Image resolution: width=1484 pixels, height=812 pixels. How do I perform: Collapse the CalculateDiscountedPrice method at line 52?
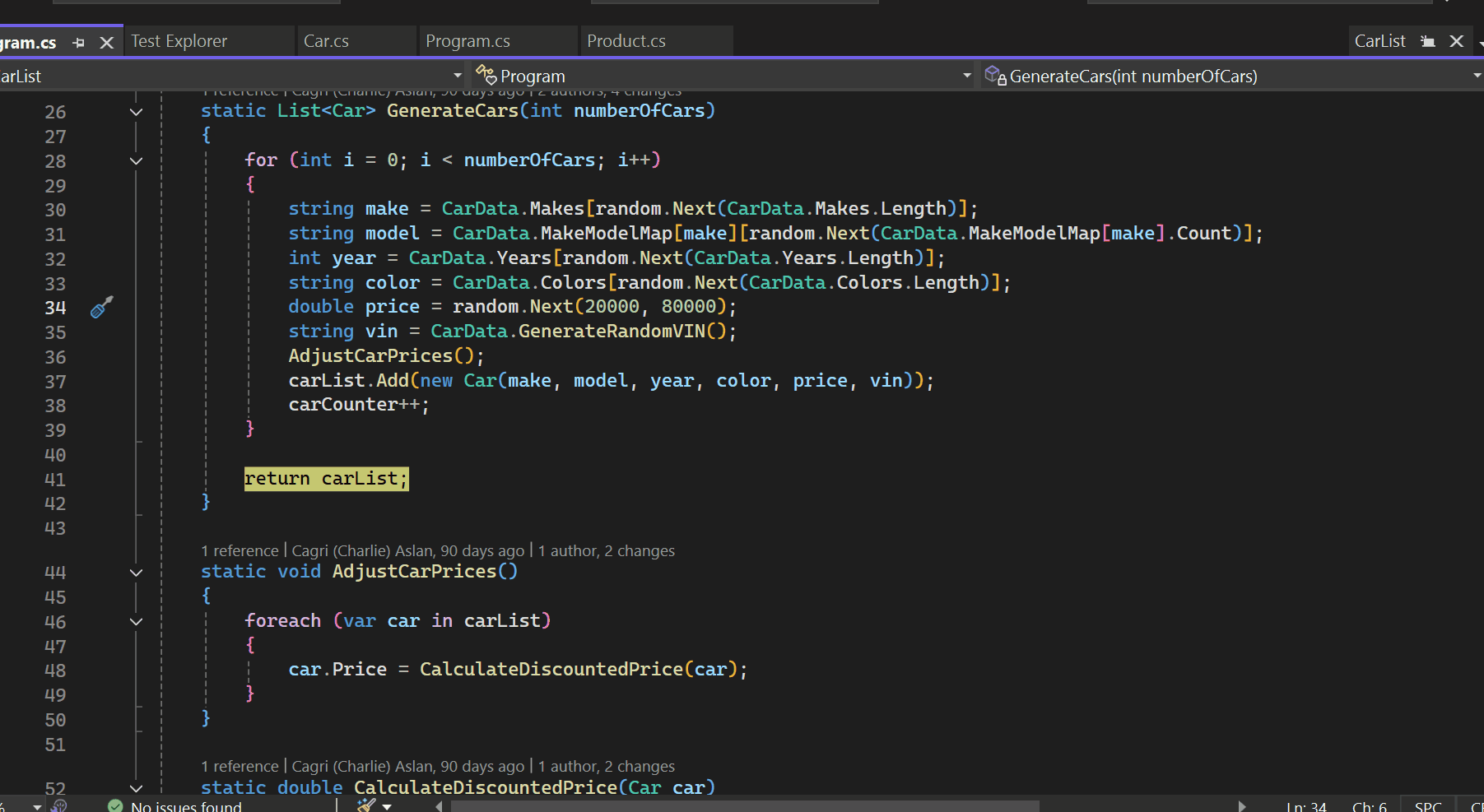[x=137, y=789]
